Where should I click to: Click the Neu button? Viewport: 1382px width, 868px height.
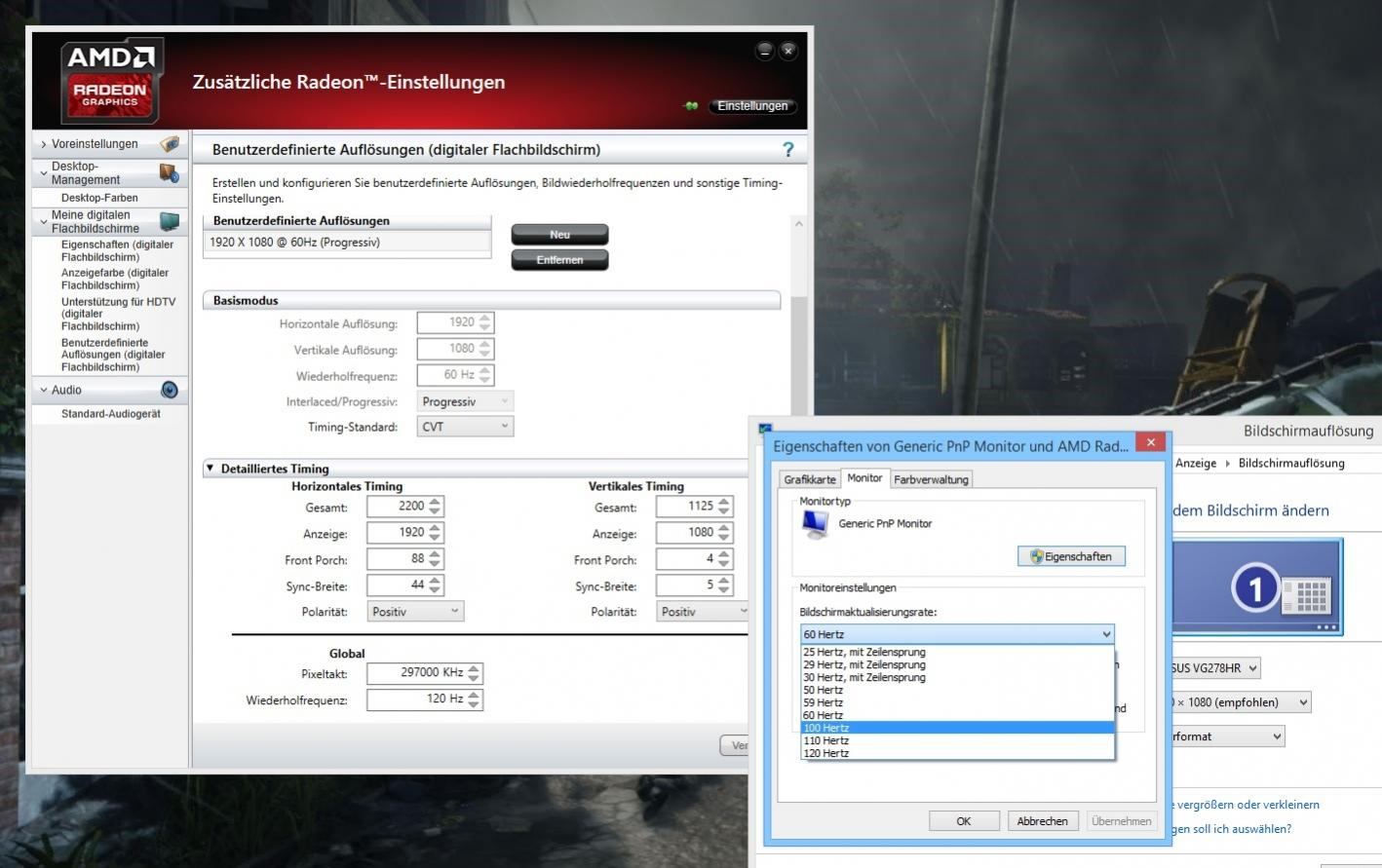(x=559, y=235)
